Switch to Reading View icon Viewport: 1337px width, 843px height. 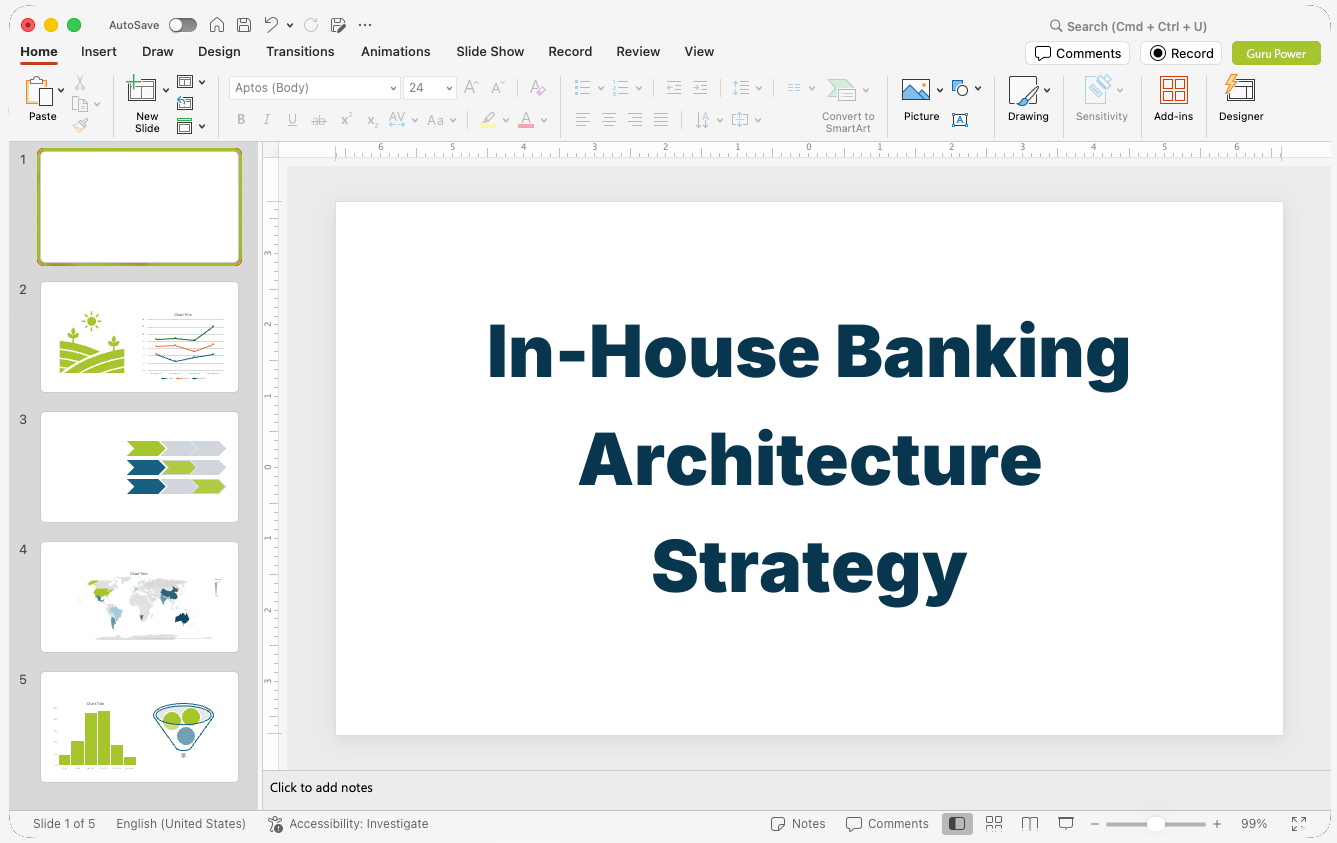tap(1030, 824)
